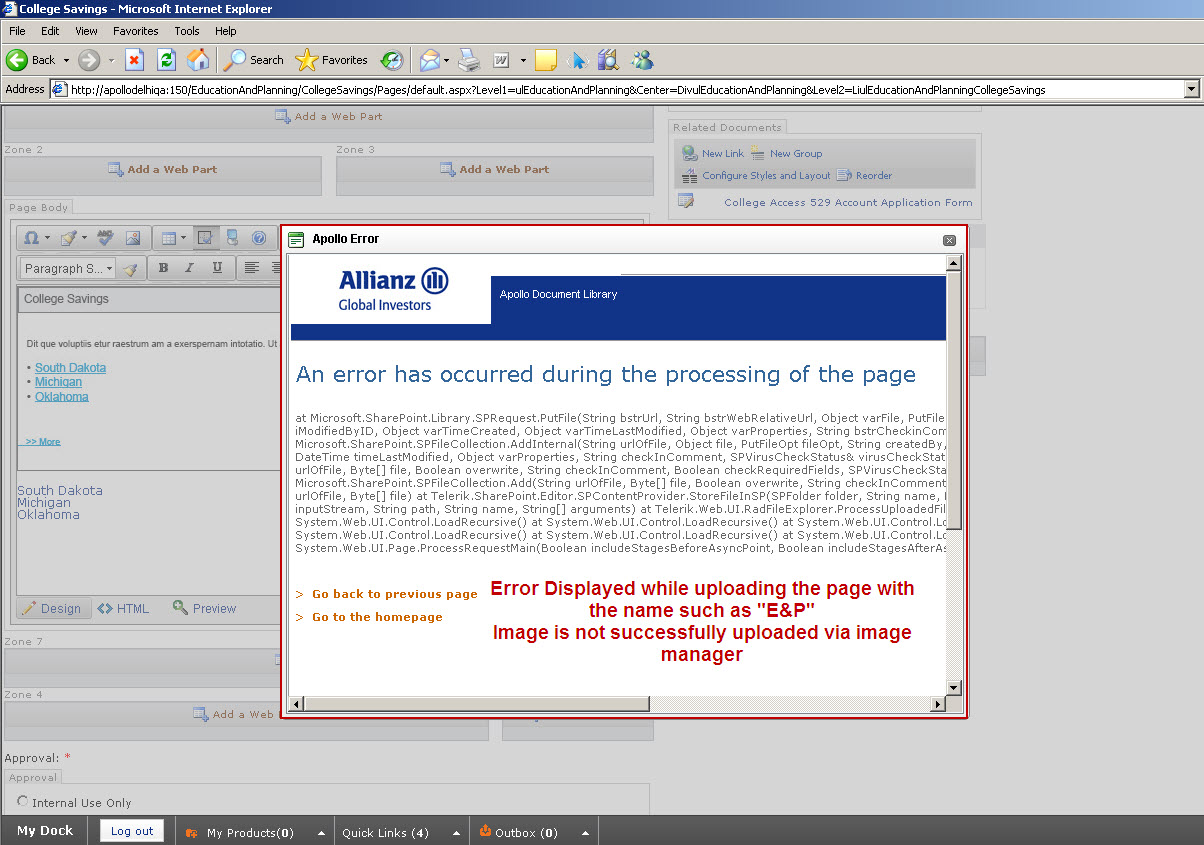Open the address bar dropdown arrow
This screenshot has height=845, width=1204.
coord(1190,89)
